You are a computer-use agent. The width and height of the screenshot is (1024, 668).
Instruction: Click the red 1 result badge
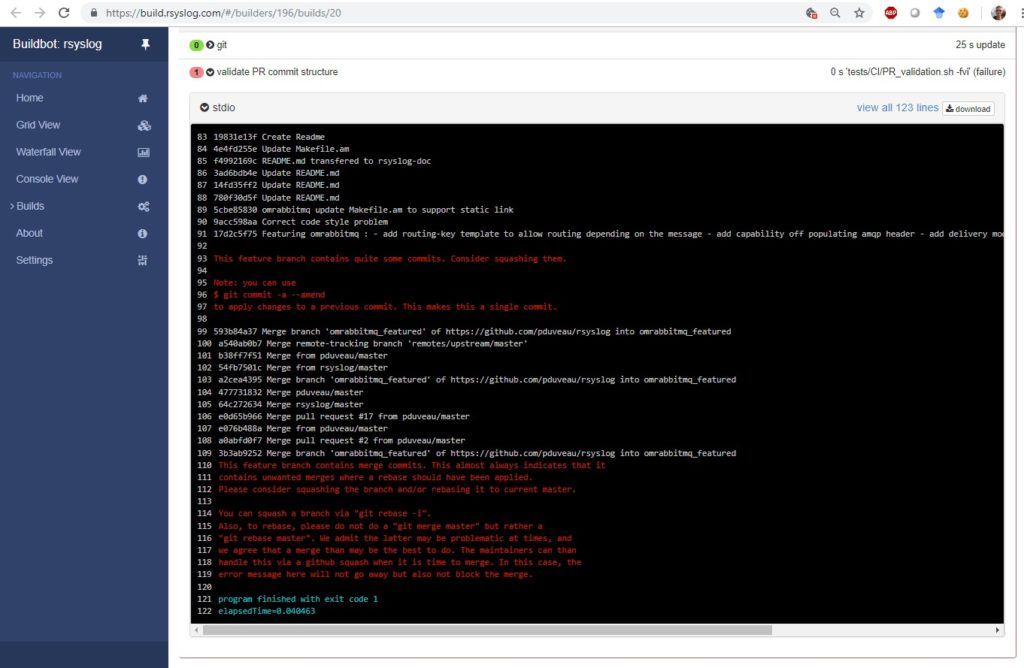tap(196, 72)
